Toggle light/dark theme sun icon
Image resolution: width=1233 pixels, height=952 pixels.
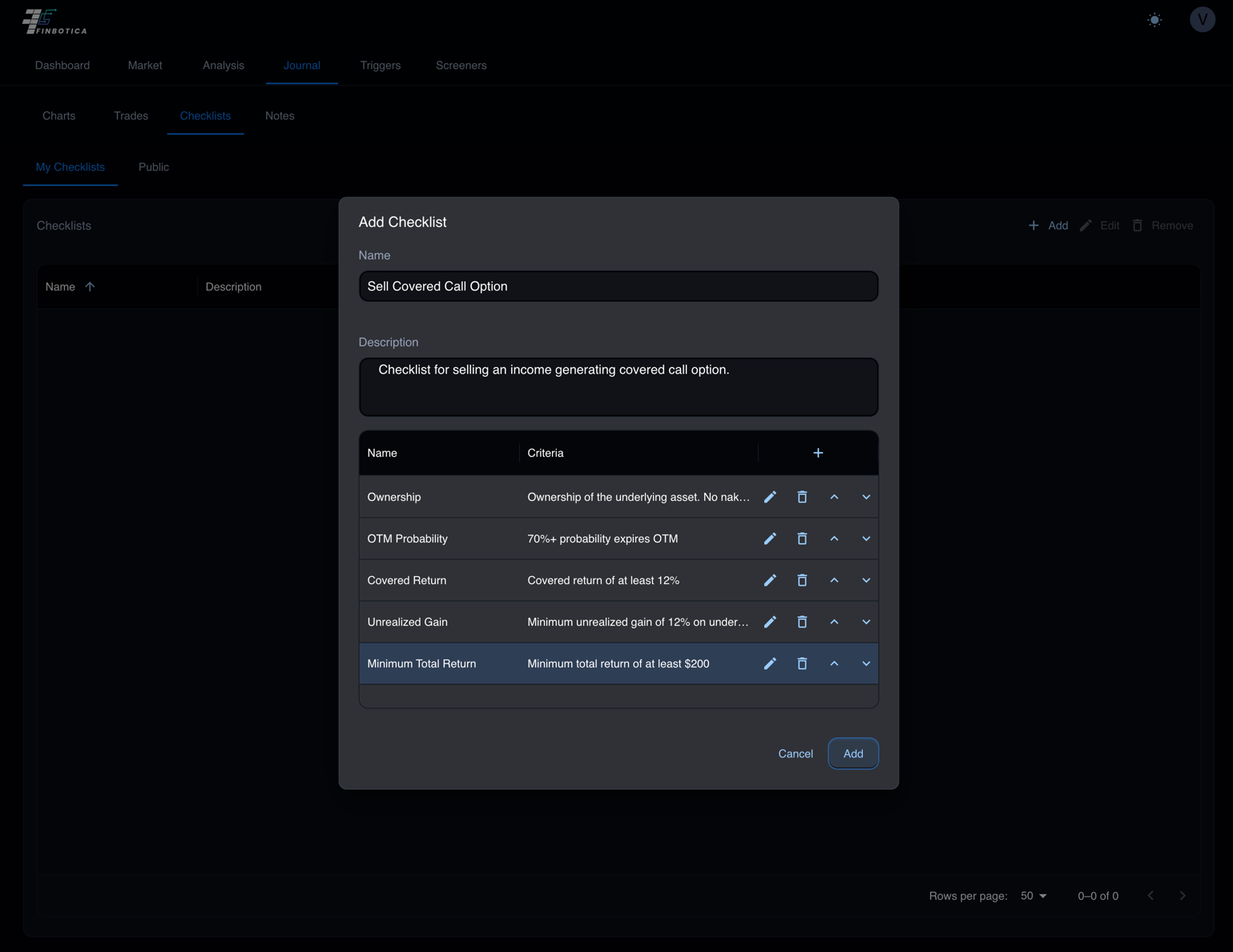1154,20
